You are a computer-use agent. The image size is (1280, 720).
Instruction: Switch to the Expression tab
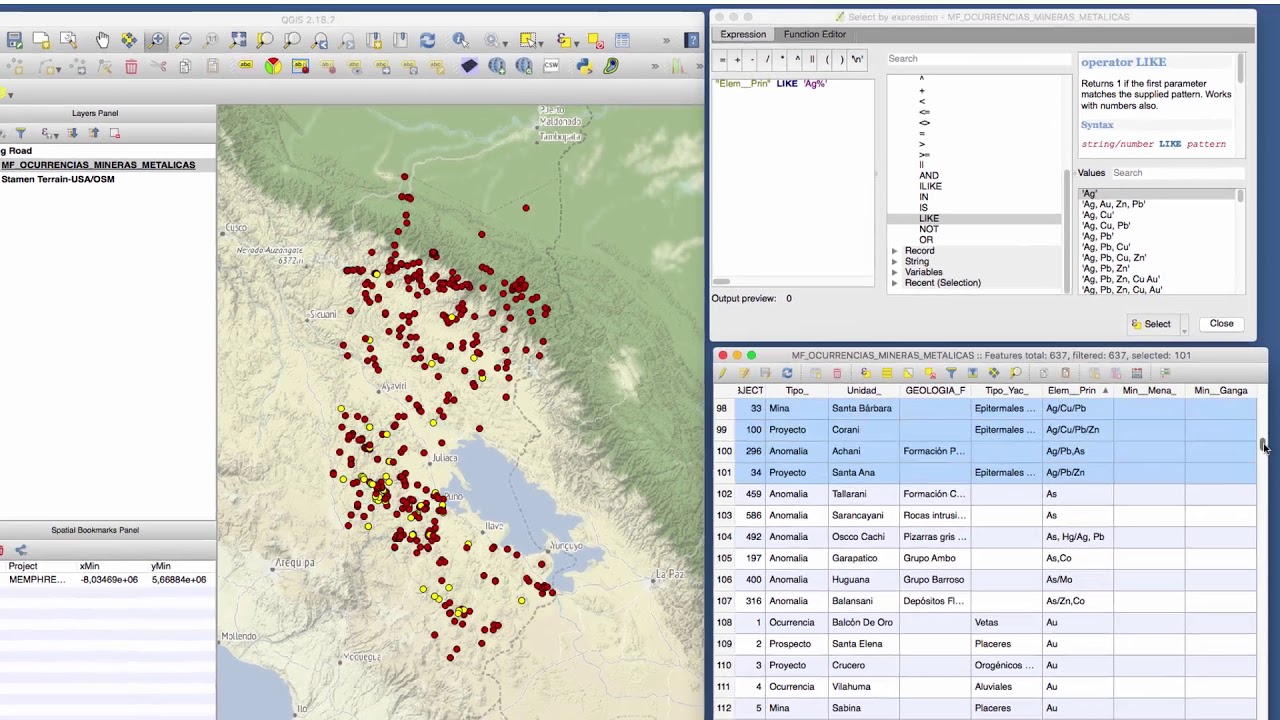pos(743,34)
